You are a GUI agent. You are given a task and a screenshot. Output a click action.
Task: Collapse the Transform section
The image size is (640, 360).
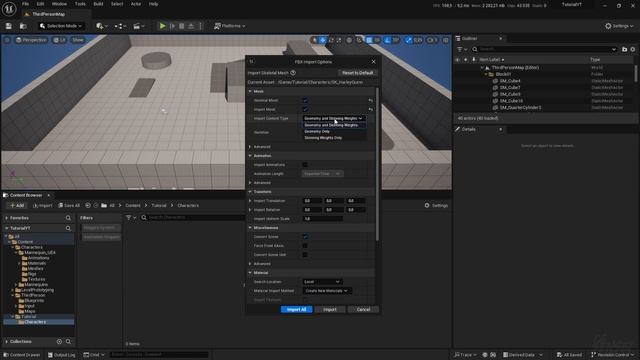[250, 191]
